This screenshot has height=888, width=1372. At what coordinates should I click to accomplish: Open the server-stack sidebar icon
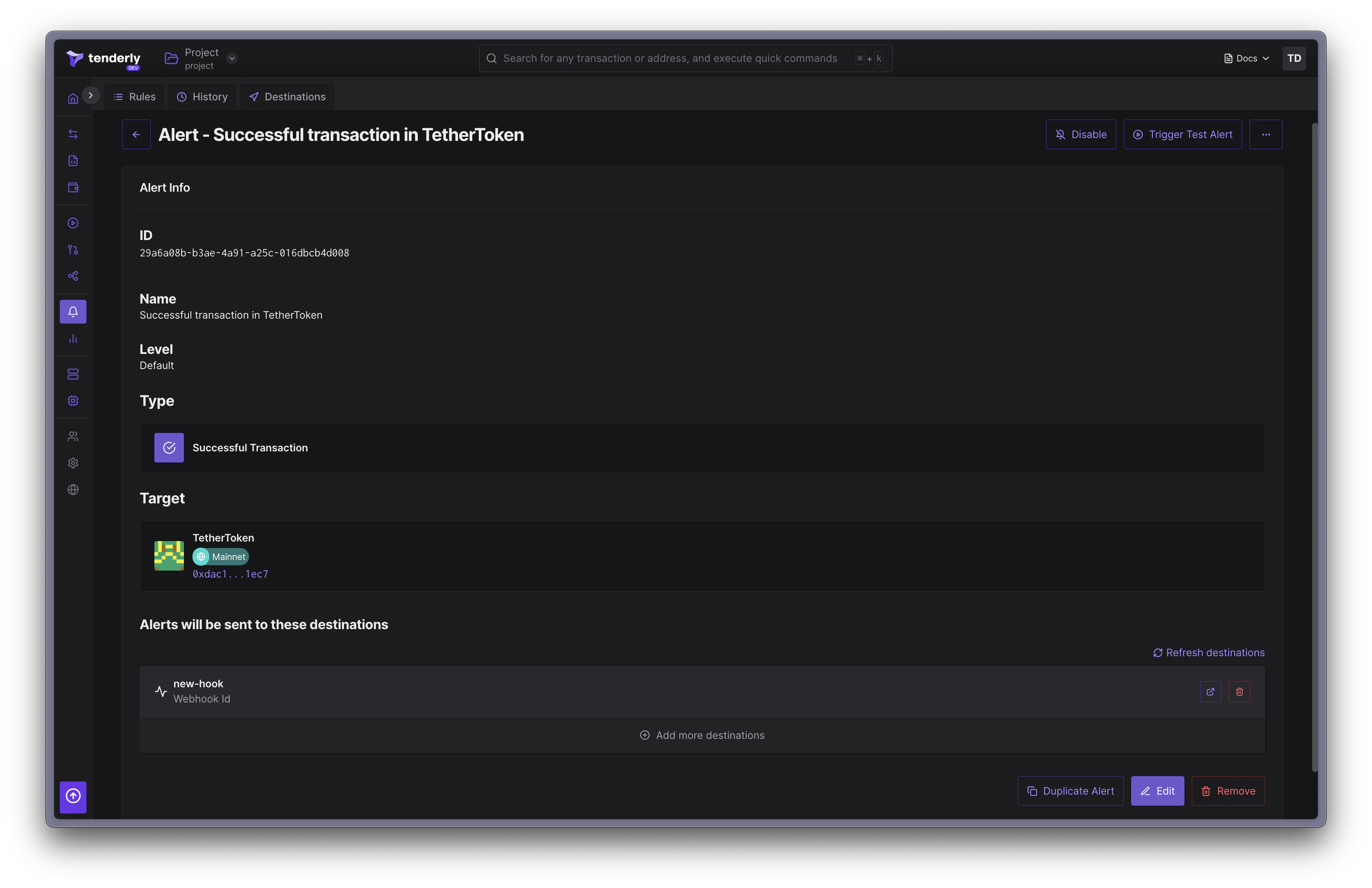73,374
